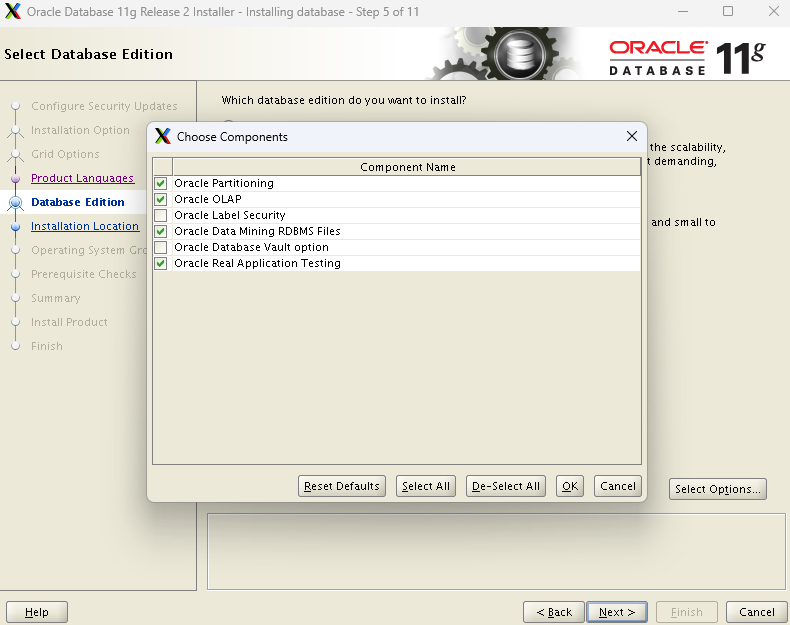790x625 pixels.
Task: Click the Select Options... button
Action: pos(717,489)
